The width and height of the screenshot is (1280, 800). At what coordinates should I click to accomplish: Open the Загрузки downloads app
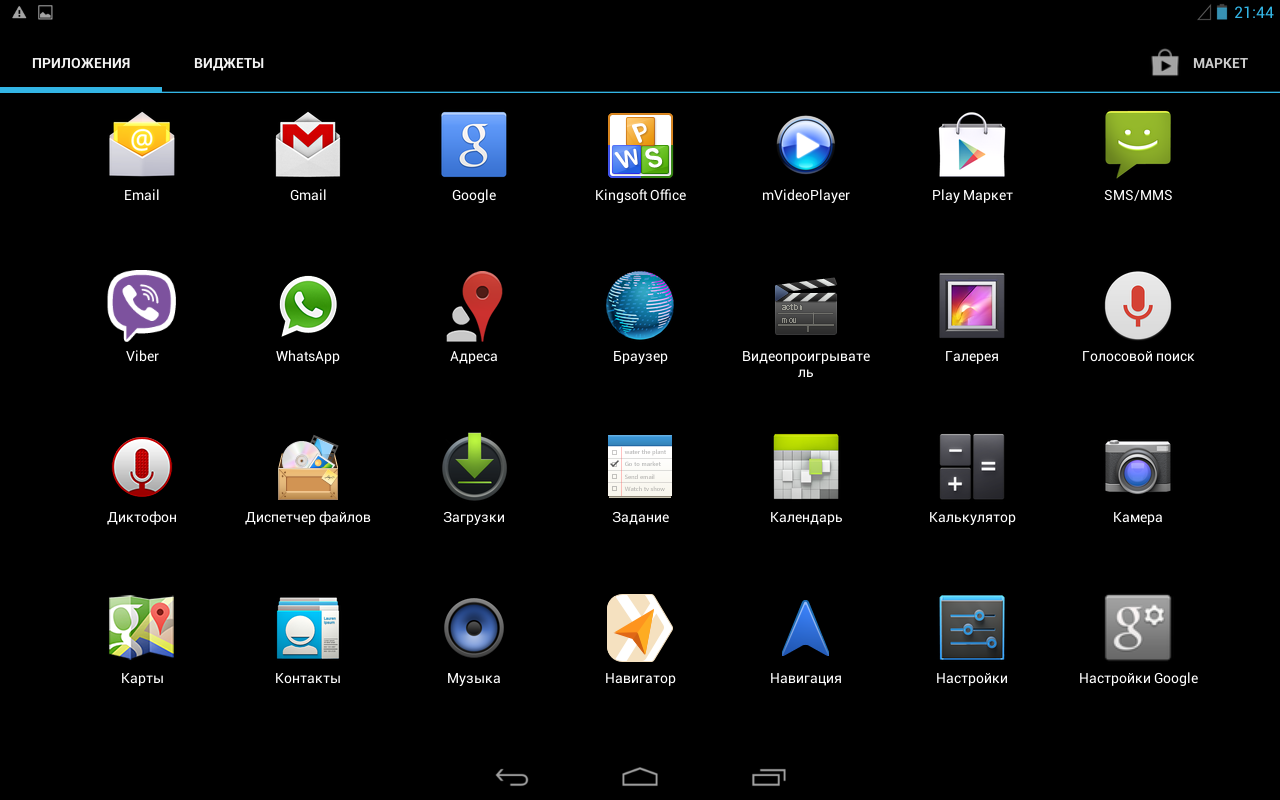pyautogui.click(x=474, y=467)
